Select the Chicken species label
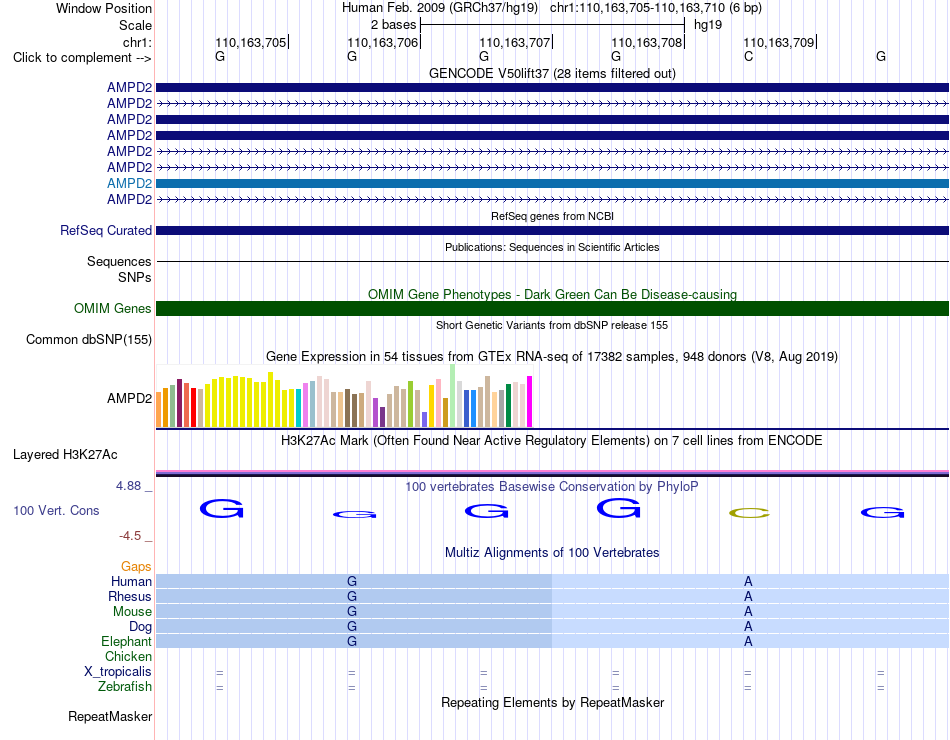This screenshot has height=740, width=950. click(x=128, y=656)
